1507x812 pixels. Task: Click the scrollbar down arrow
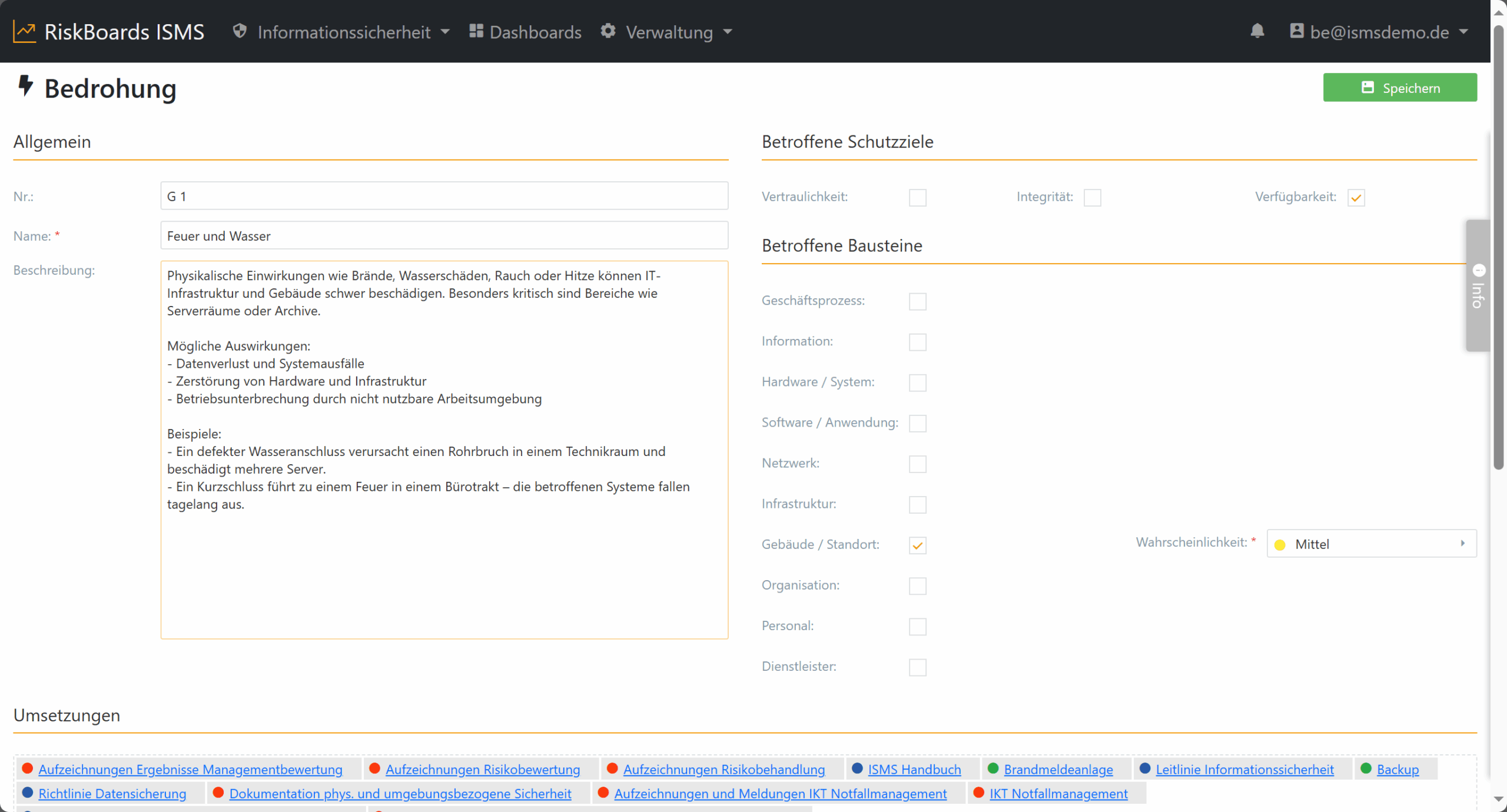tap(1499, 799)
